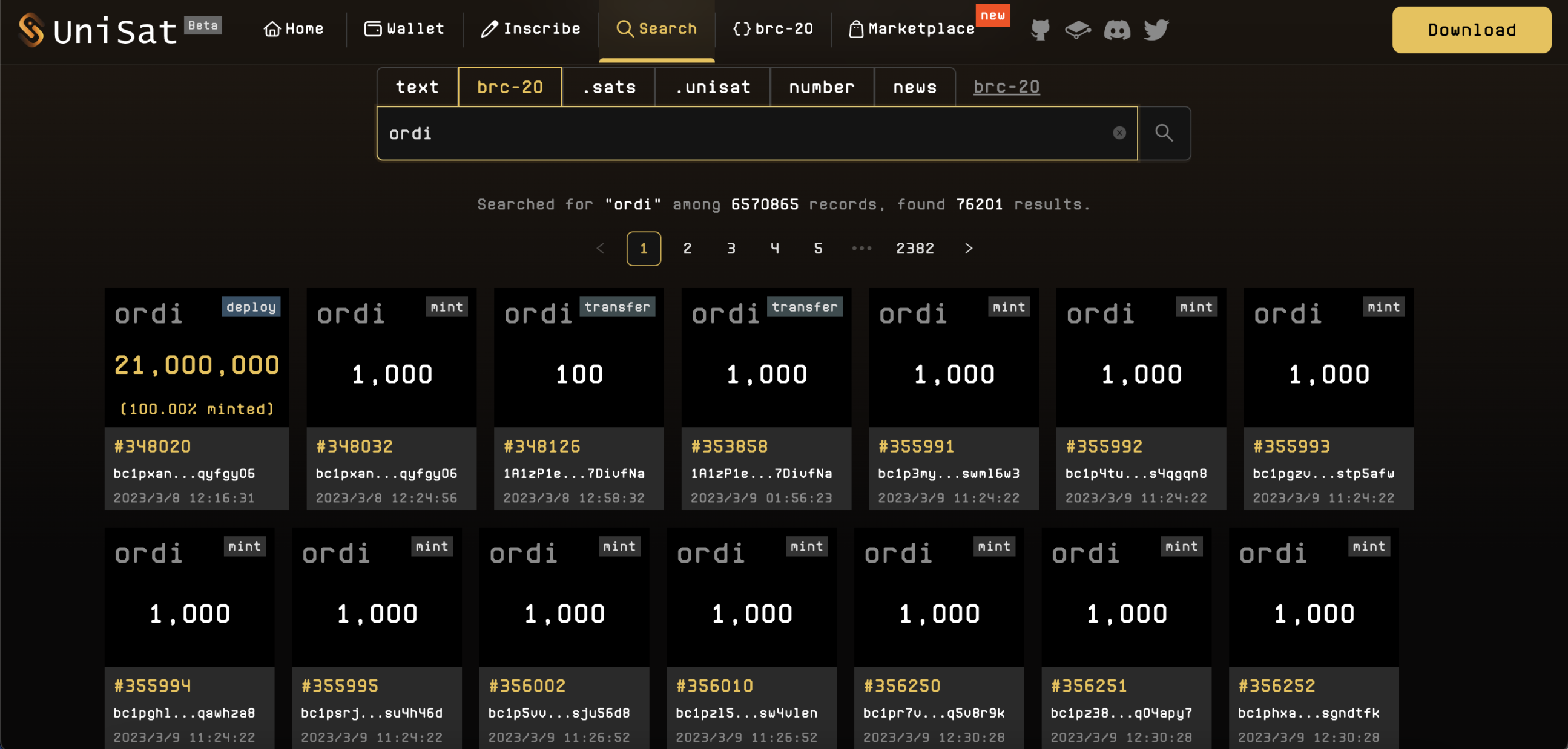Click the new badge on Marketplace

click(x=993, y=15)
